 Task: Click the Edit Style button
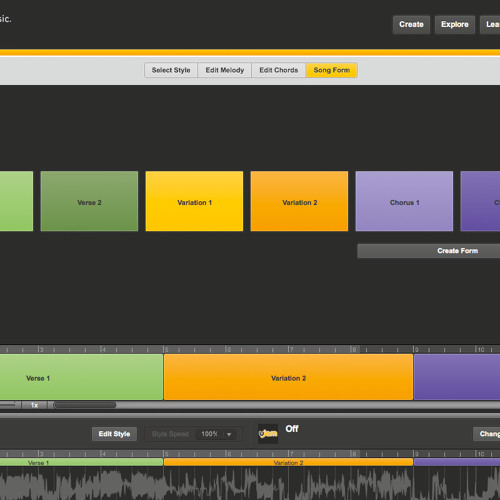point(114,434)
